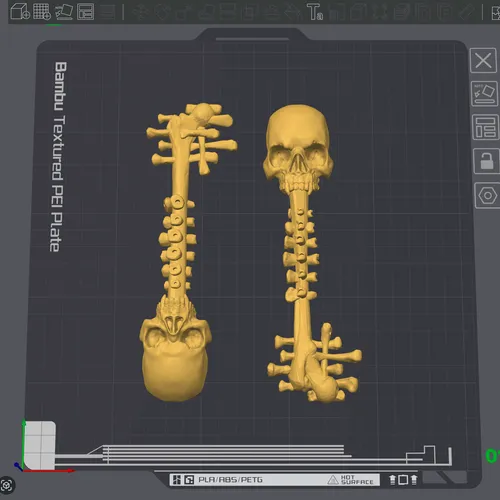
Task: Auto orient objects from the top toolbar
Action: [64, 12]
